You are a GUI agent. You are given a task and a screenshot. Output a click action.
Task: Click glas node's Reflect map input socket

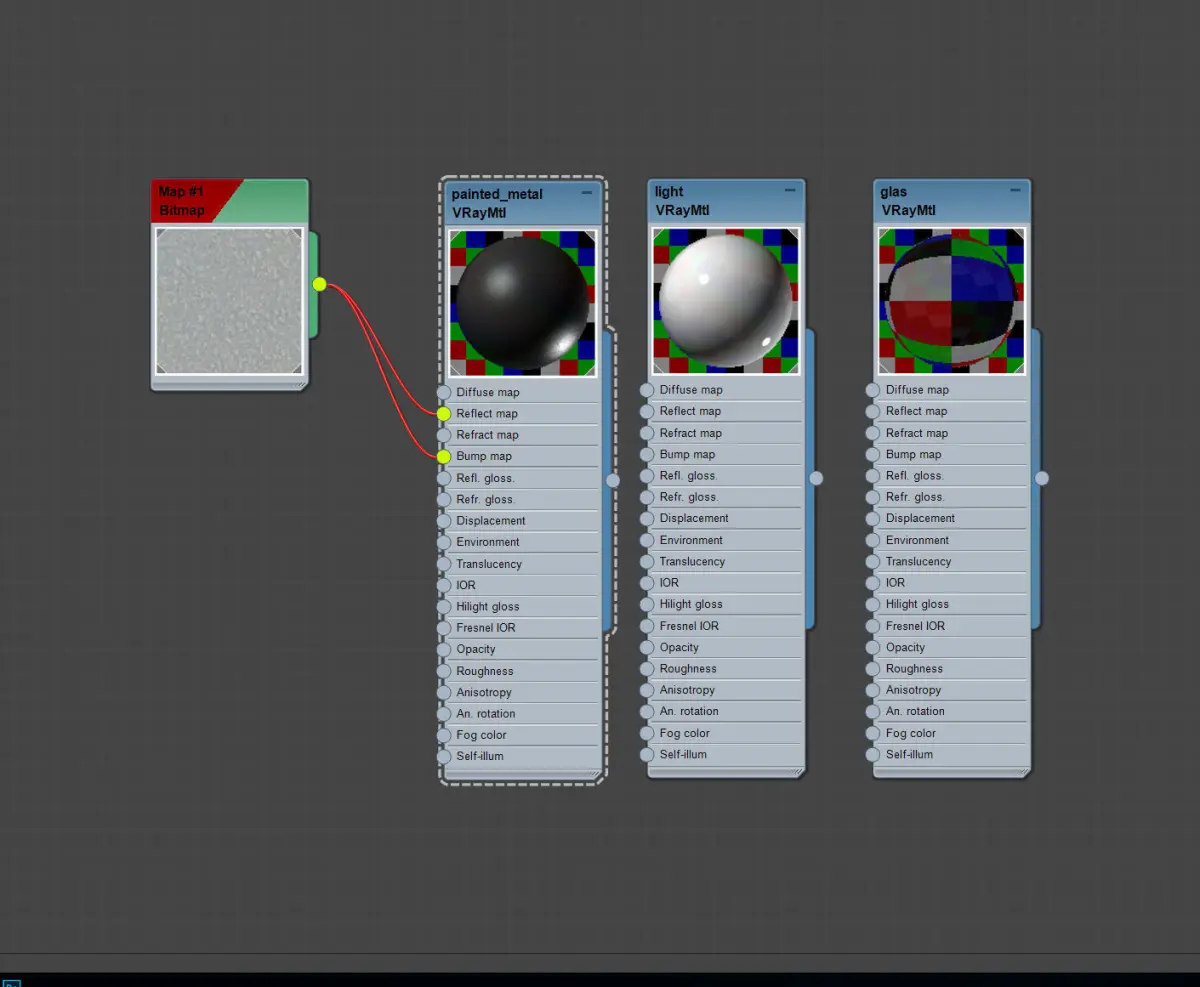point(873,411)
